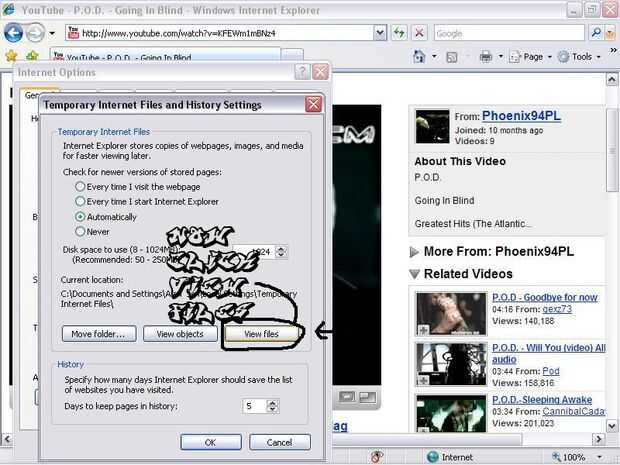Click the Sleeping Awake video thumbnail
The image size is (620, 465).
(x=451, y=414)
